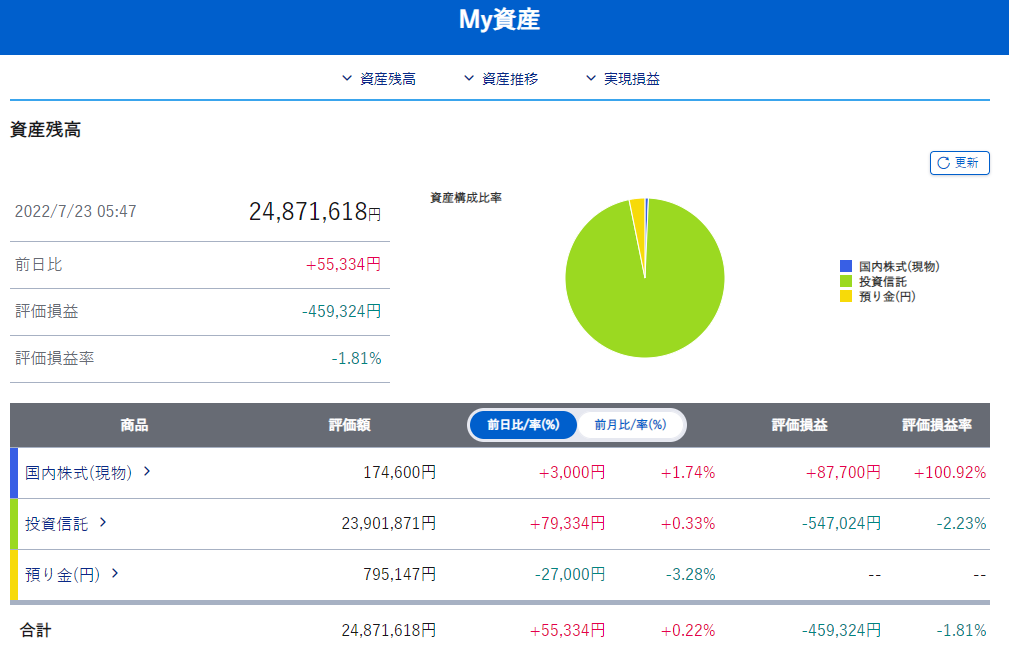1009x653 pixels.
Task: Click the 資産残高 section heading
Action: pyautogui.click(x=46, y=130)
